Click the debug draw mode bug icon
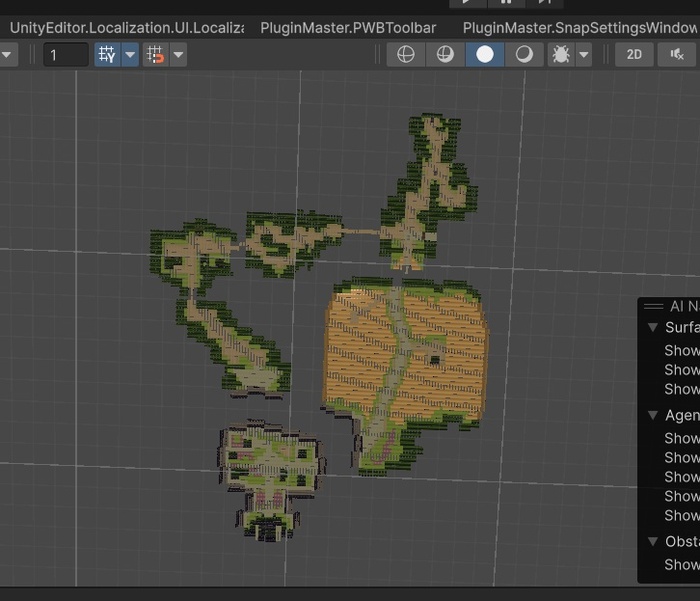The image size is (700, 601). (x=561, y=54)
